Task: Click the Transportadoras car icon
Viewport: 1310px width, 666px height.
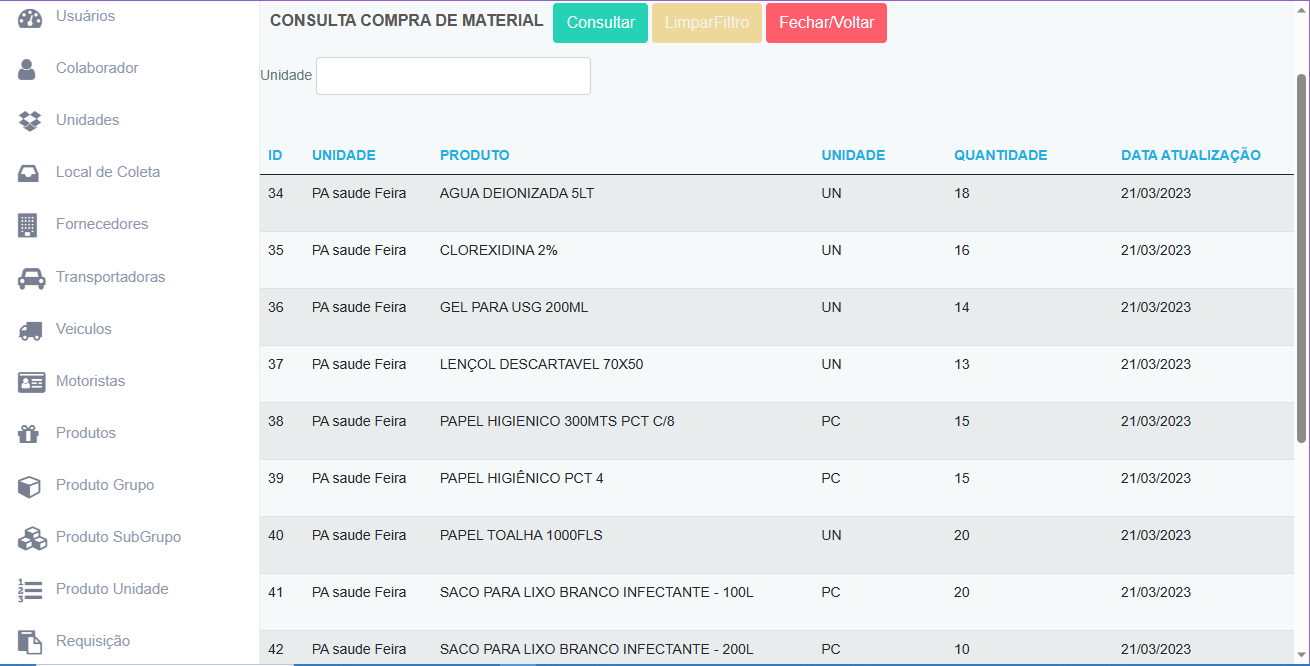Action: tap(30, 277)
